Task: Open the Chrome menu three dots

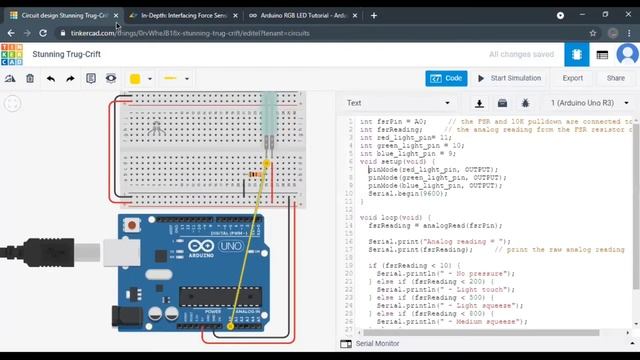Action: (629, 33)
